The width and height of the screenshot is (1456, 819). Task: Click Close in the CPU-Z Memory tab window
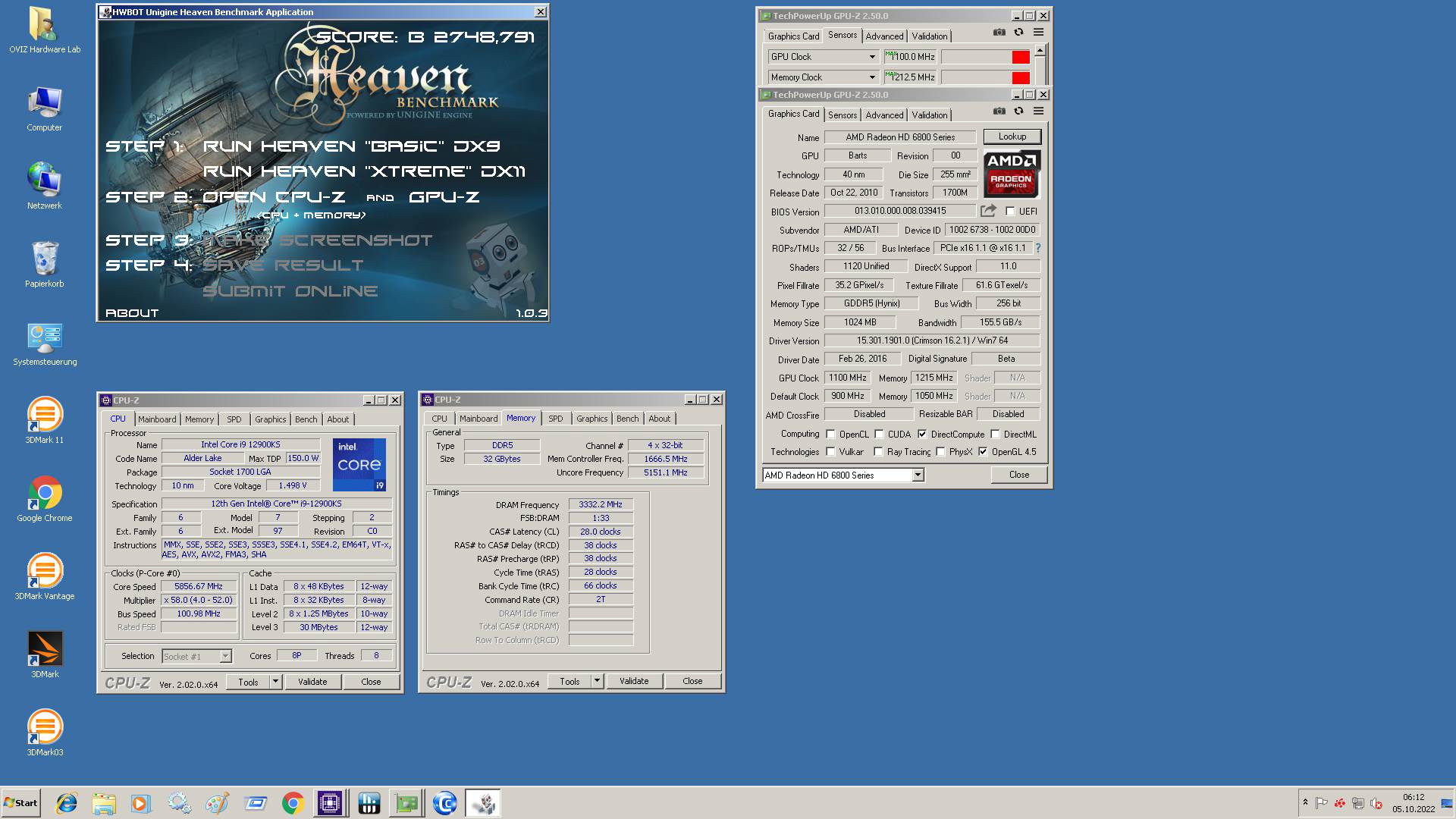[692, 681]
